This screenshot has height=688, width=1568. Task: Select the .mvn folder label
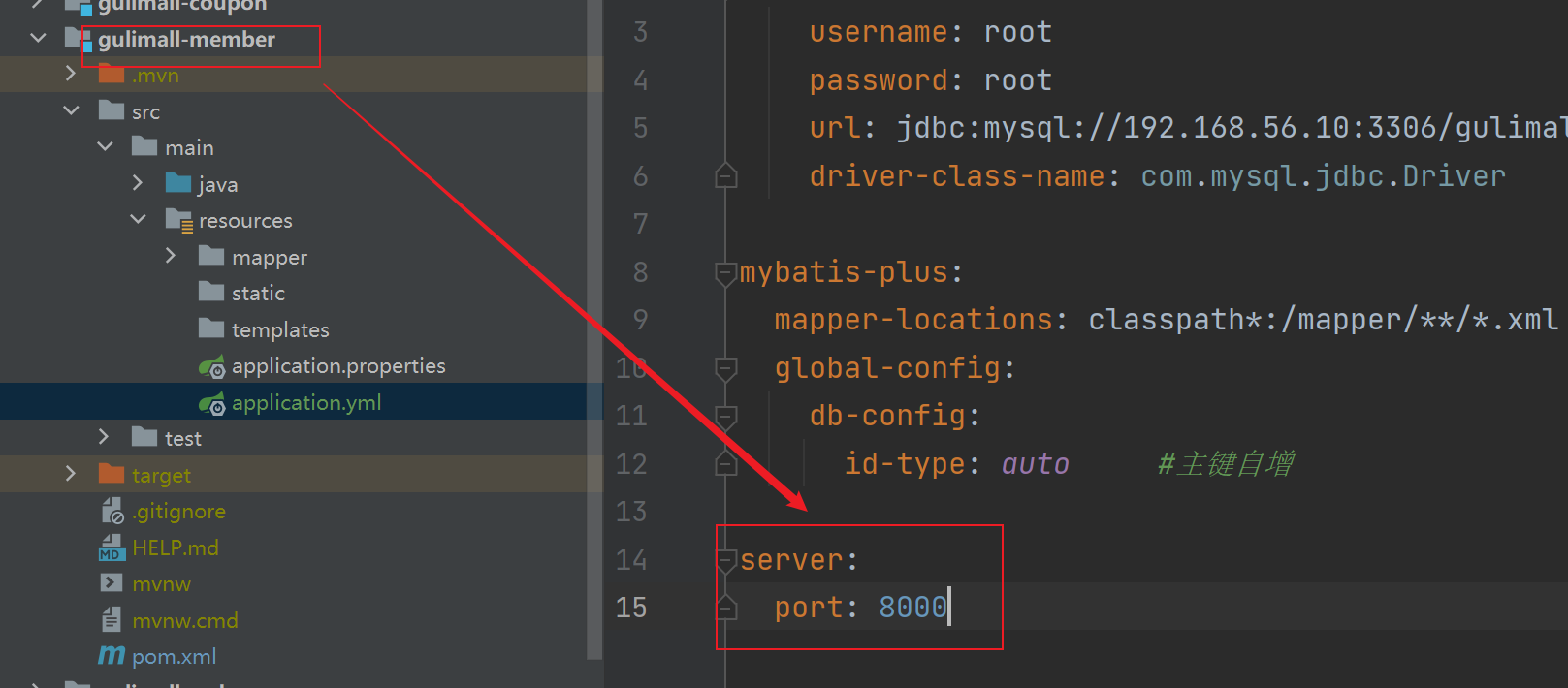[x=155, y=76]
